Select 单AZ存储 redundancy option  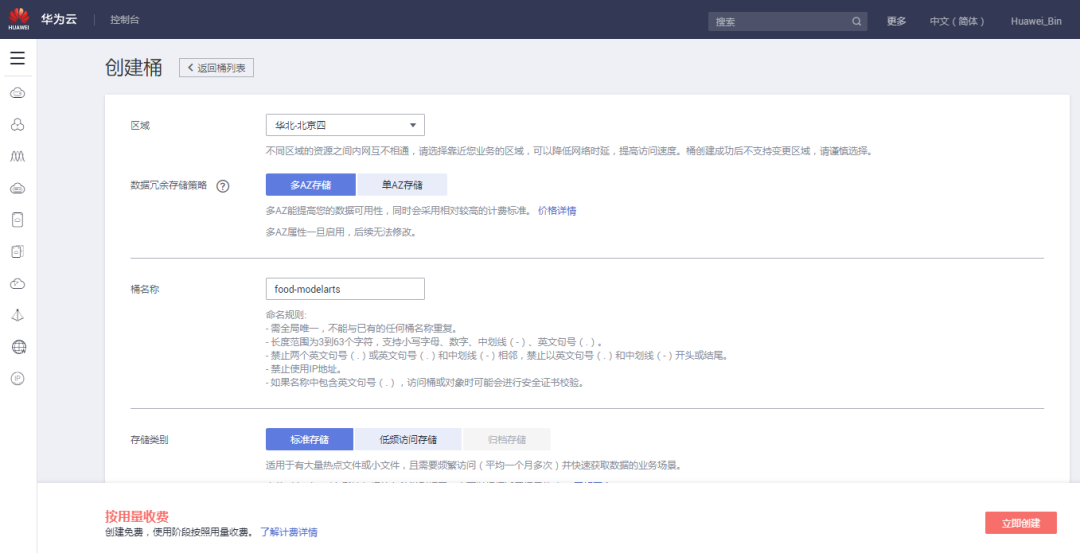(402, 185)
